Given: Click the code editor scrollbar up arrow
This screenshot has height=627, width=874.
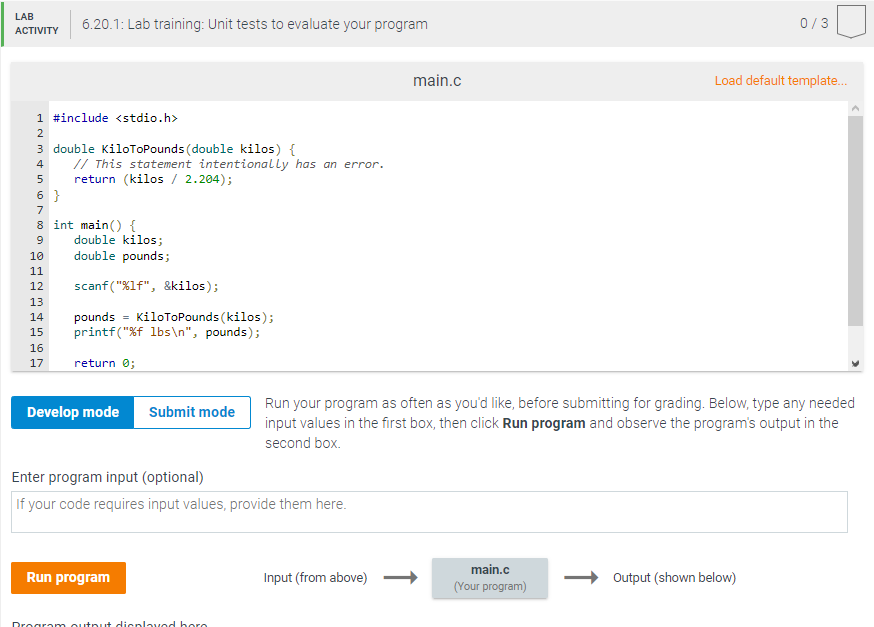Looking at the screenshot, I should 855,107.
